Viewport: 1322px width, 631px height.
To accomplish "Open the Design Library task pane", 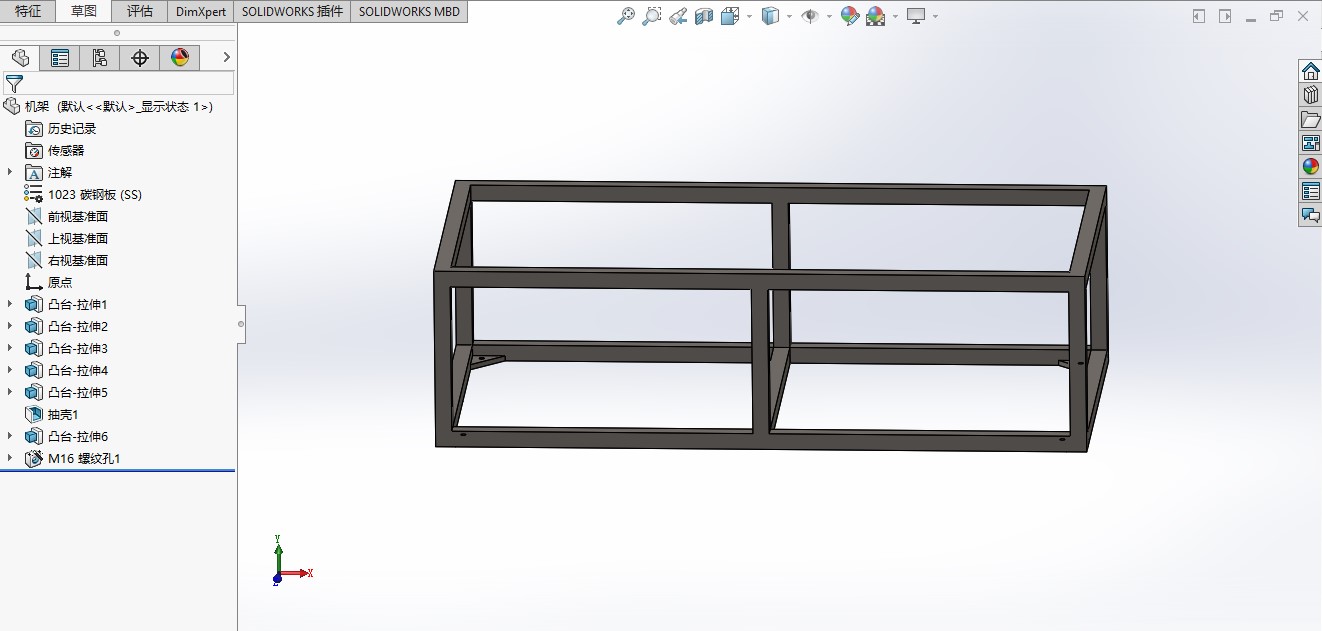I will 1310,95.
